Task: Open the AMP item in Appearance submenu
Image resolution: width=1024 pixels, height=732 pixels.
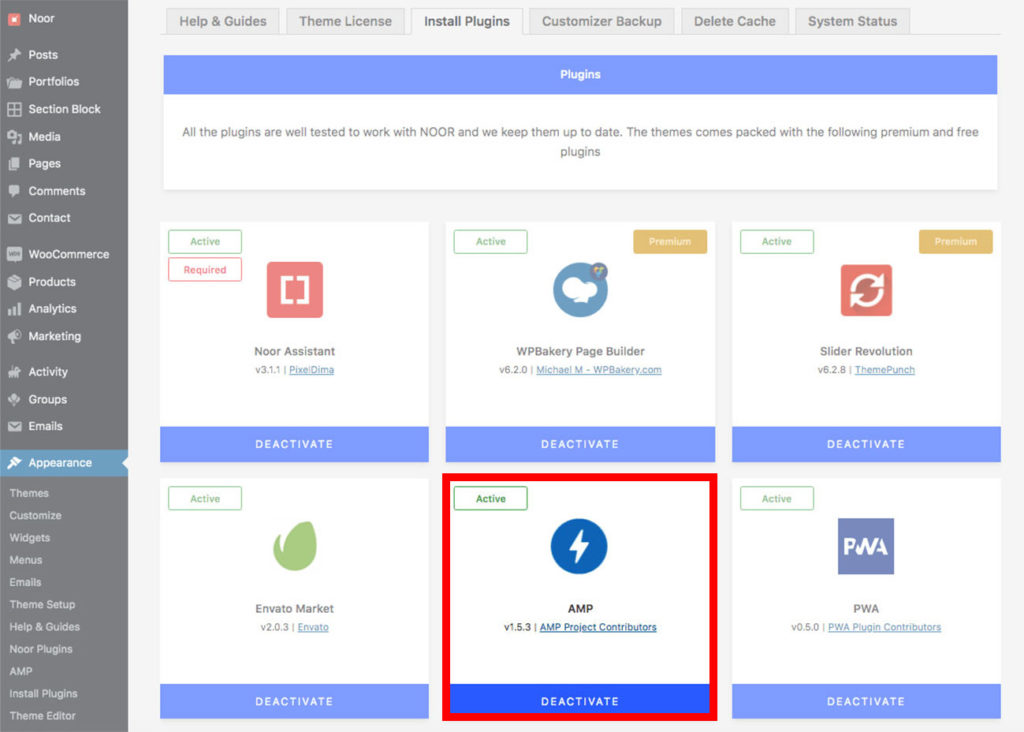Action: [21, 671]
